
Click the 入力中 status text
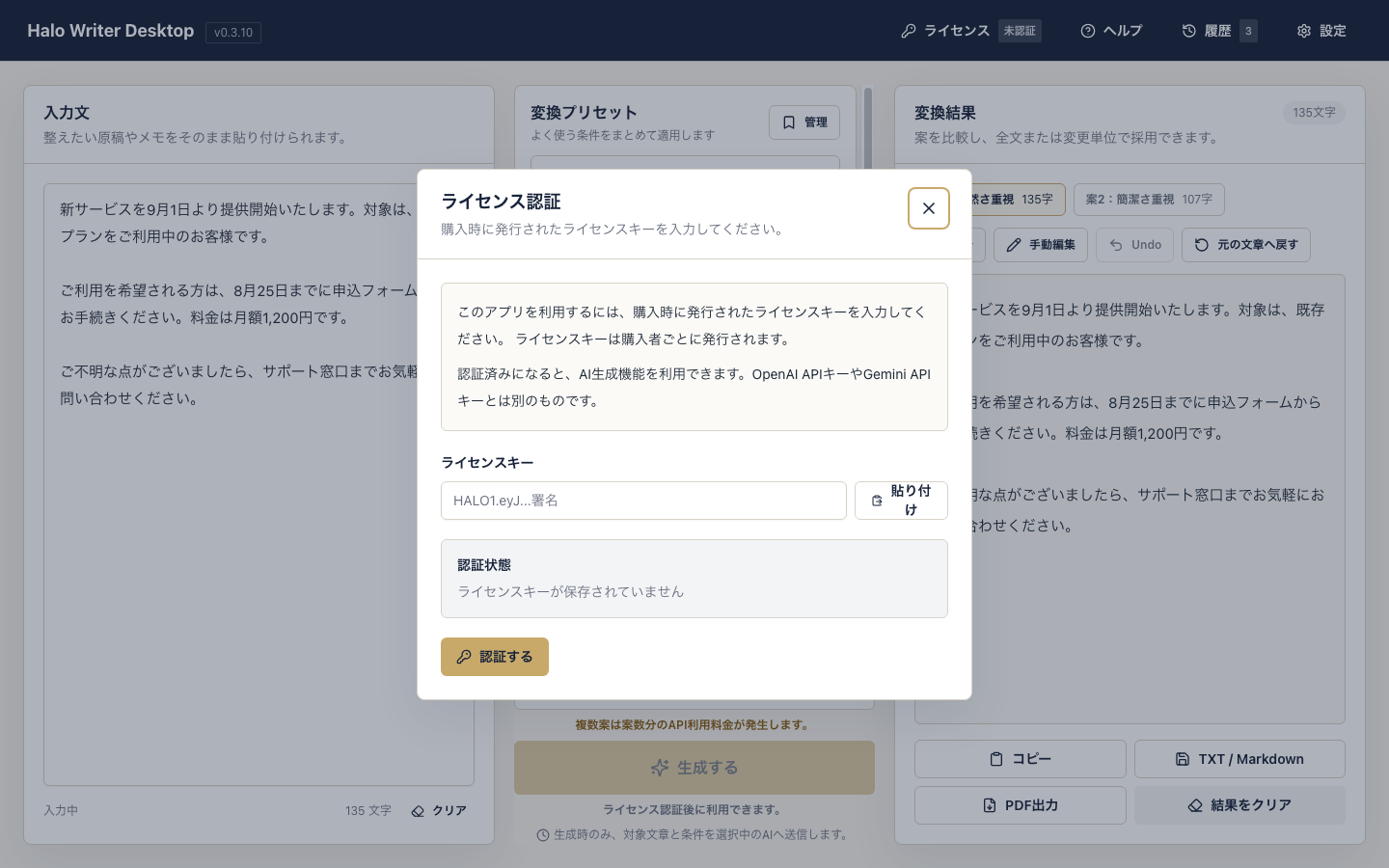point(61,811)
